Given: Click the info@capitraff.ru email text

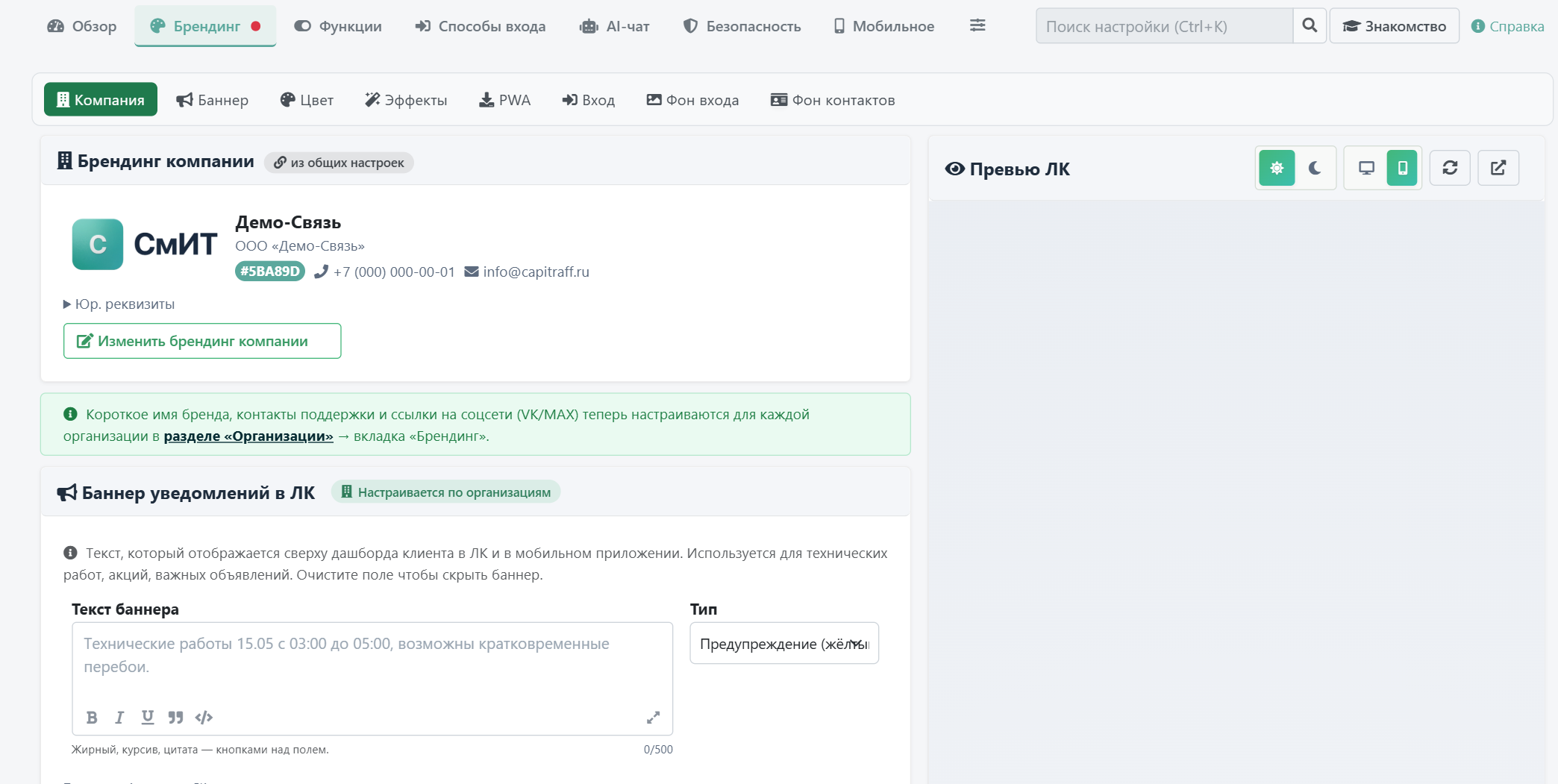Looking at the screenshot, I should [x=536, y=272].
